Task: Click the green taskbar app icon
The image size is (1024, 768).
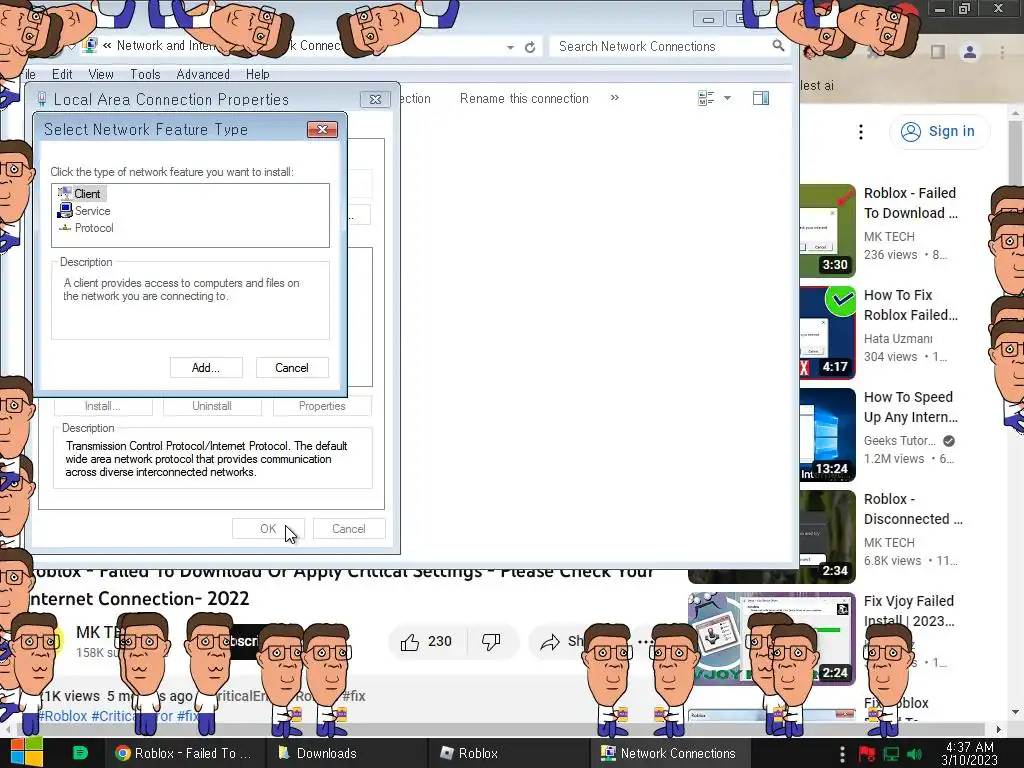Action: [80, 753]
